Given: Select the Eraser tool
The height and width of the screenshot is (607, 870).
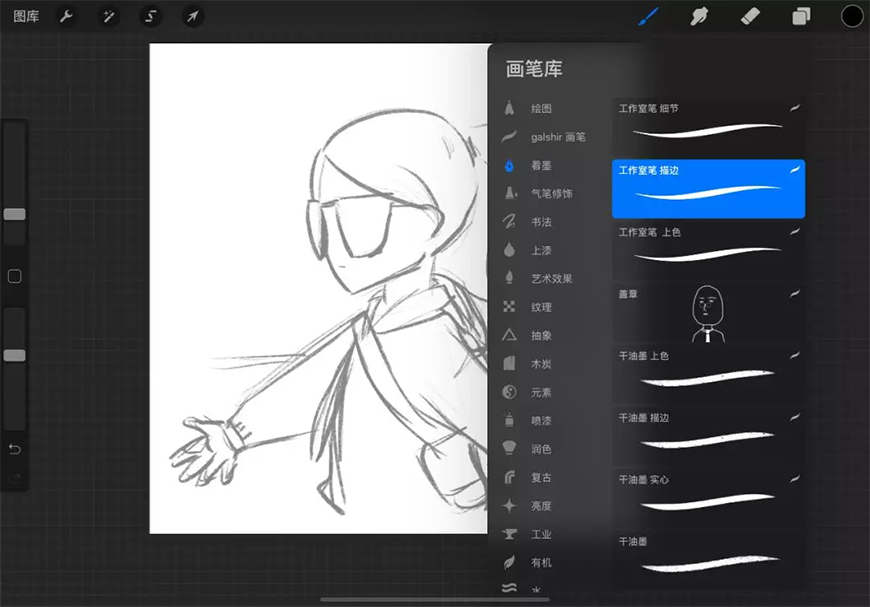Looking at the screenshot, I should (750, 16).
